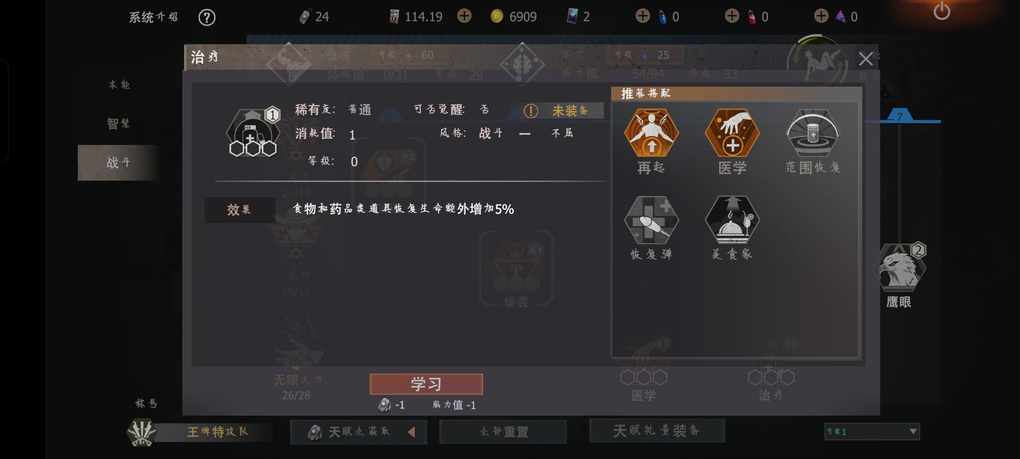
Task: Click the plus beside the purple potion
Action: [821, 16]
